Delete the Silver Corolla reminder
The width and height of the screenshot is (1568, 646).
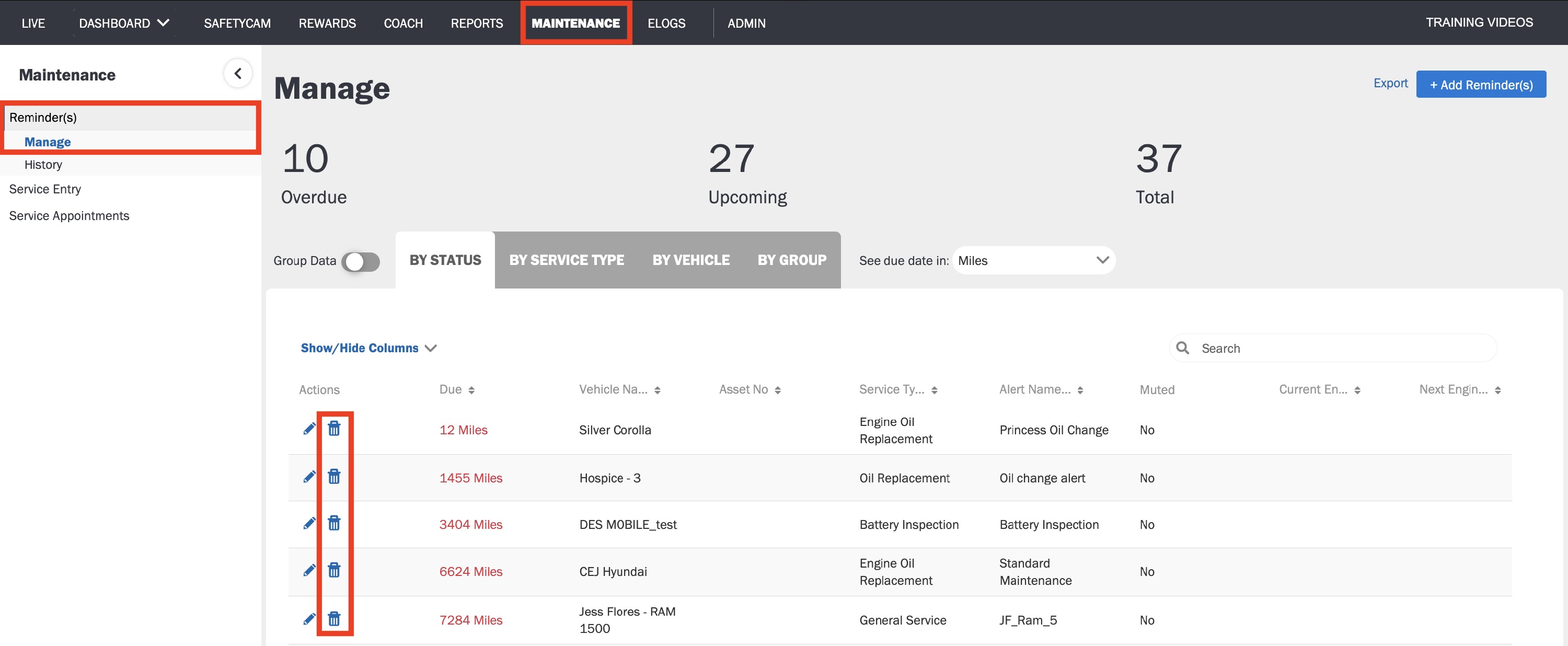tap(334, 429)
